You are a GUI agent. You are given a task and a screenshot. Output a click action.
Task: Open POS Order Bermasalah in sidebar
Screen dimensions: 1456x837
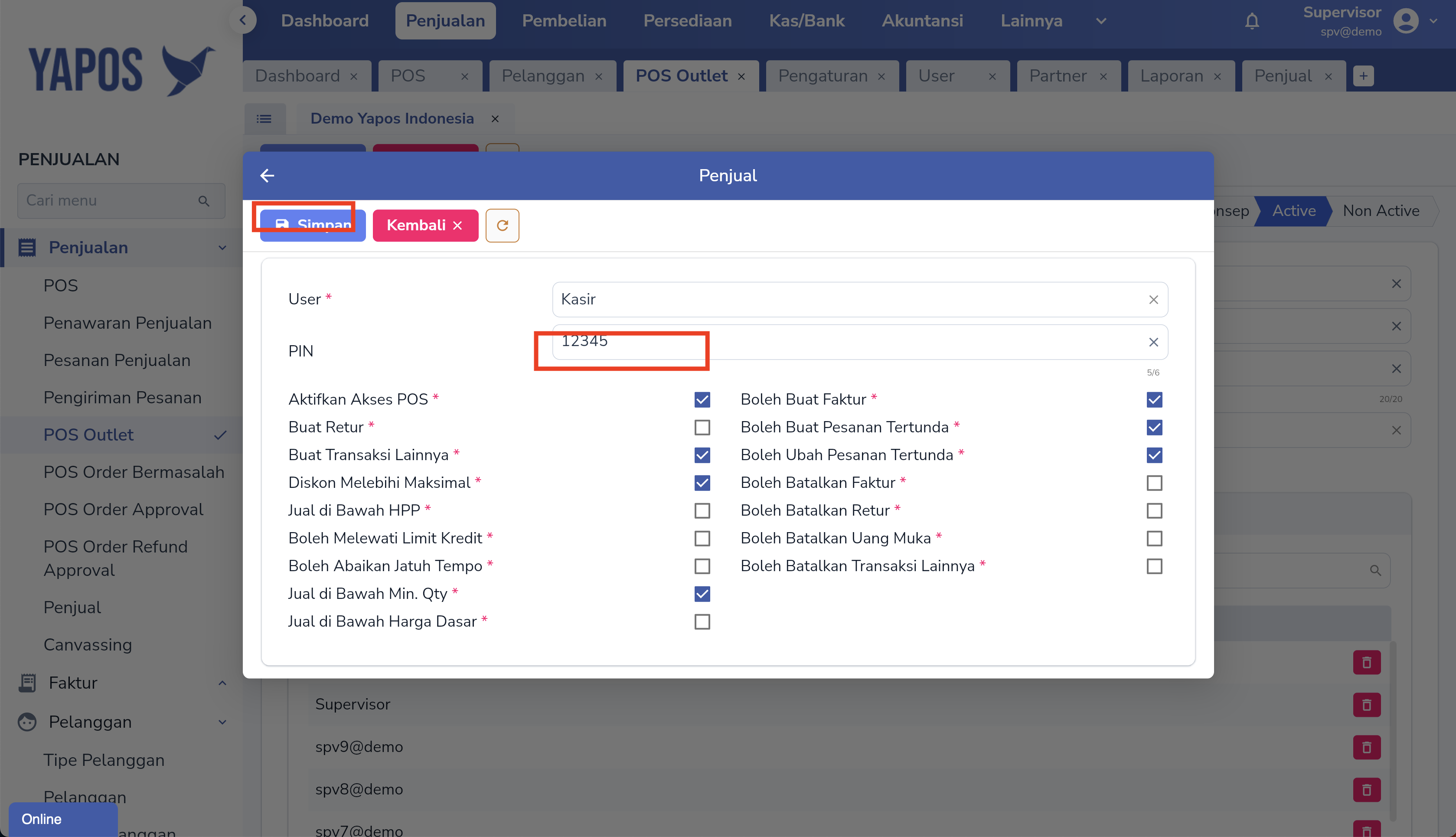tap(134, 473)
